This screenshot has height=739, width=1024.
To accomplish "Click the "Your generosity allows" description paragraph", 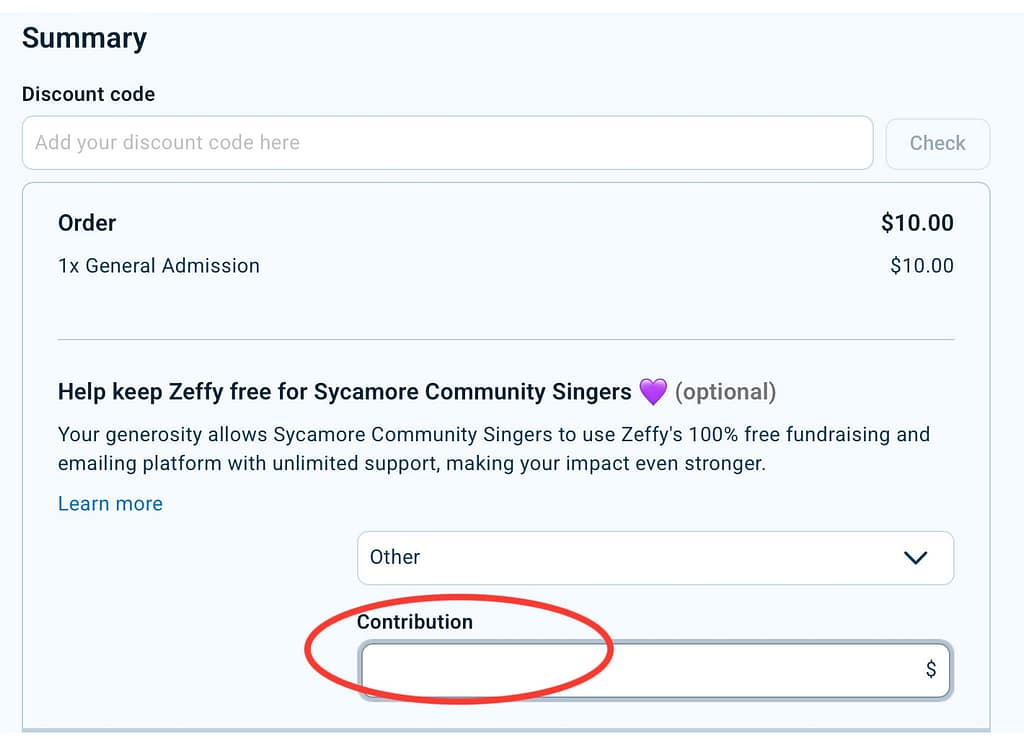I will click(x=493, y=449).
